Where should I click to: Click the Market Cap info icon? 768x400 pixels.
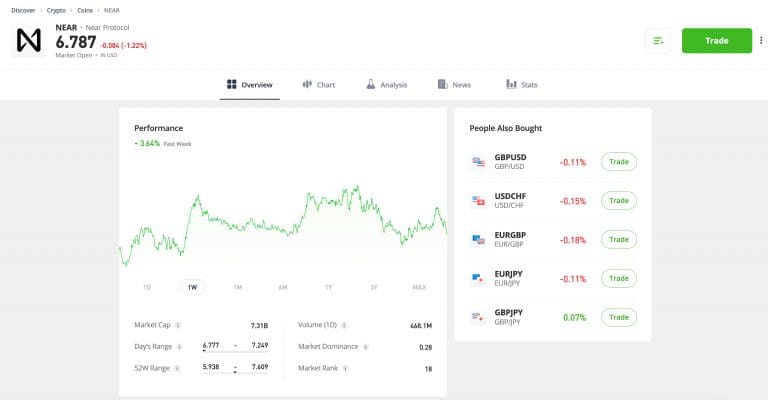178,325
